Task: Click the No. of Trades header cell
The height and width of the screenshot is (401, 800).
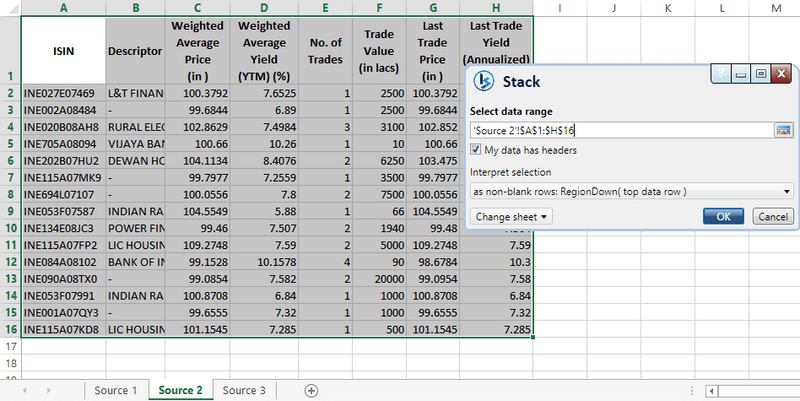Action: pyautogui.click(x=326, y=51)
